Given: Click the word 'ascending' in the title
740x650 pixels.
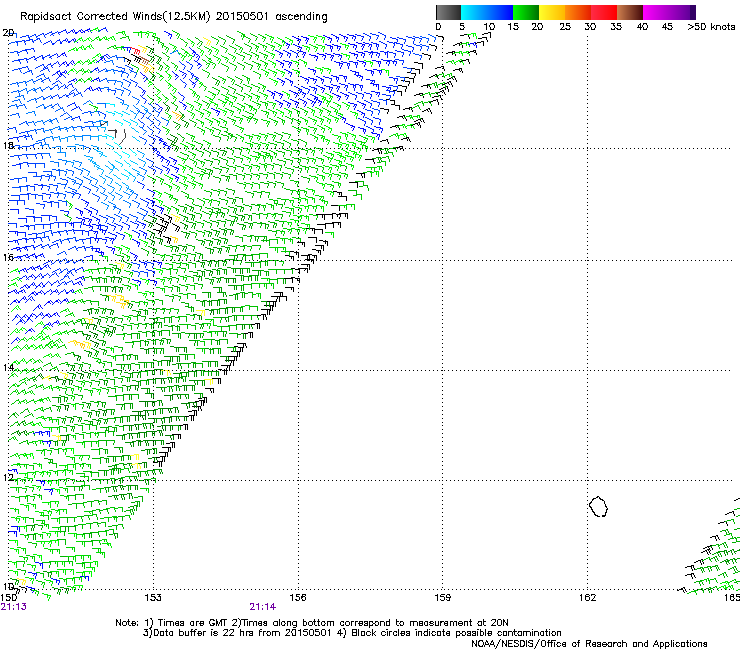Looking at the screenshot, I should point(301,17).
